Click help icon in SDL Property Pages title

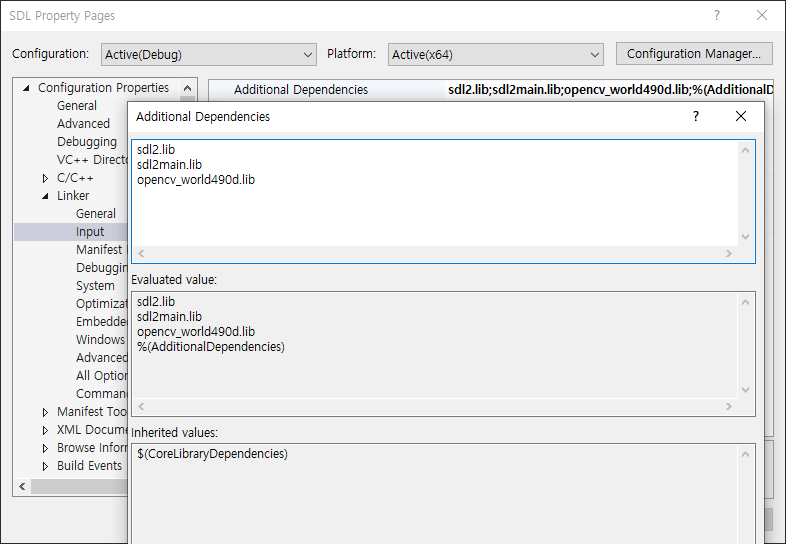pyautogui.click(x=717, y=16)
